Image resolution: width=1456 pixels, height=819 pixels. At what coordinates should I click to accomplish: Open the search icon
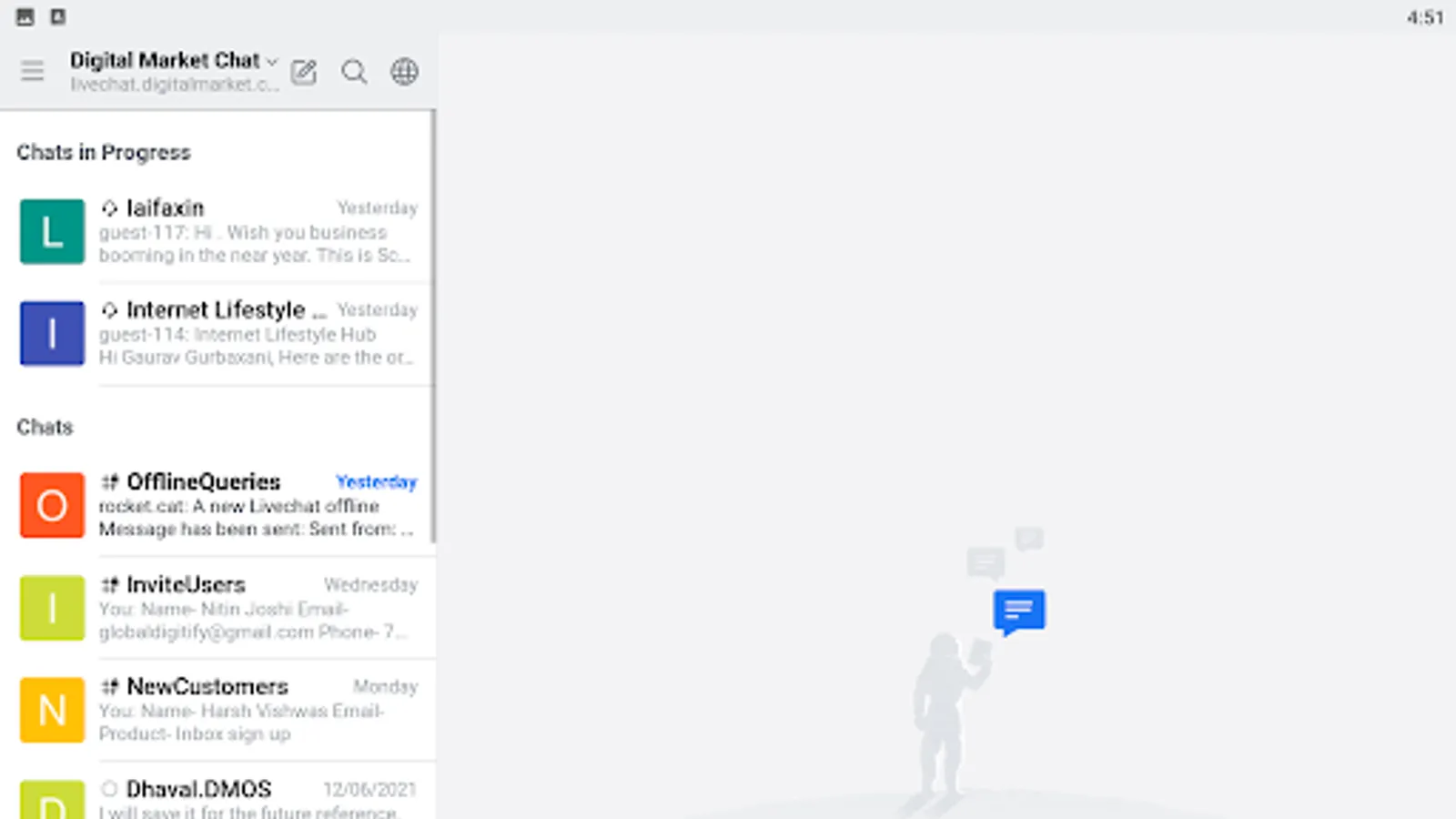354,72
